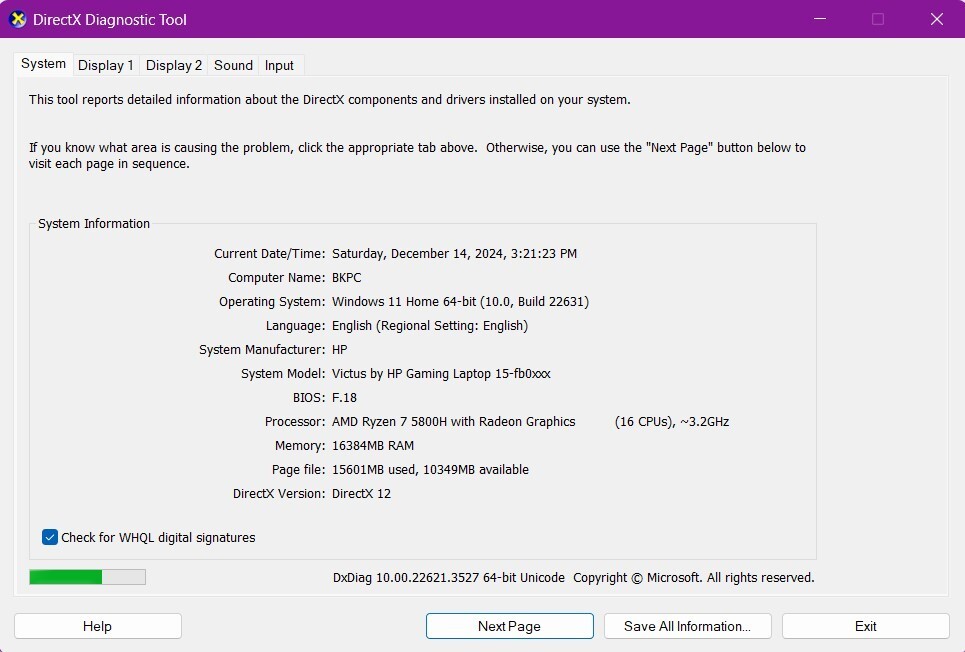Close the DirectX Diagnostic Tool window
Screen dimensions: 965x652
937,19
